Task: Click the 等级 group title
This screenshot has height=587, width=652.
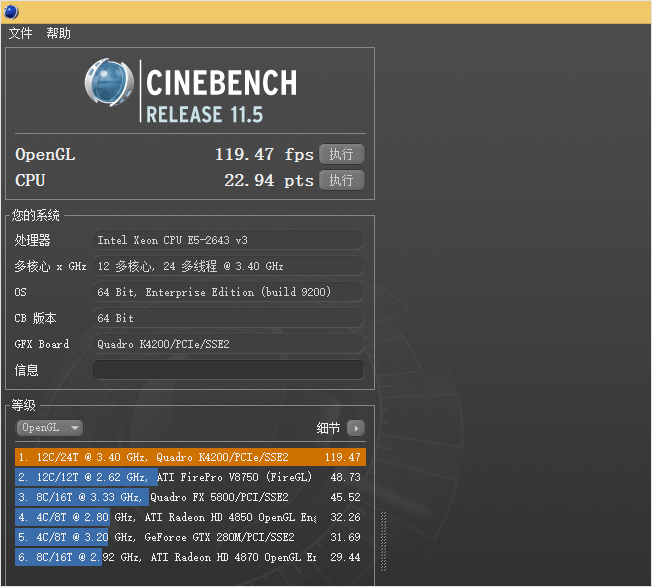Action: click(x=23, y=405)
